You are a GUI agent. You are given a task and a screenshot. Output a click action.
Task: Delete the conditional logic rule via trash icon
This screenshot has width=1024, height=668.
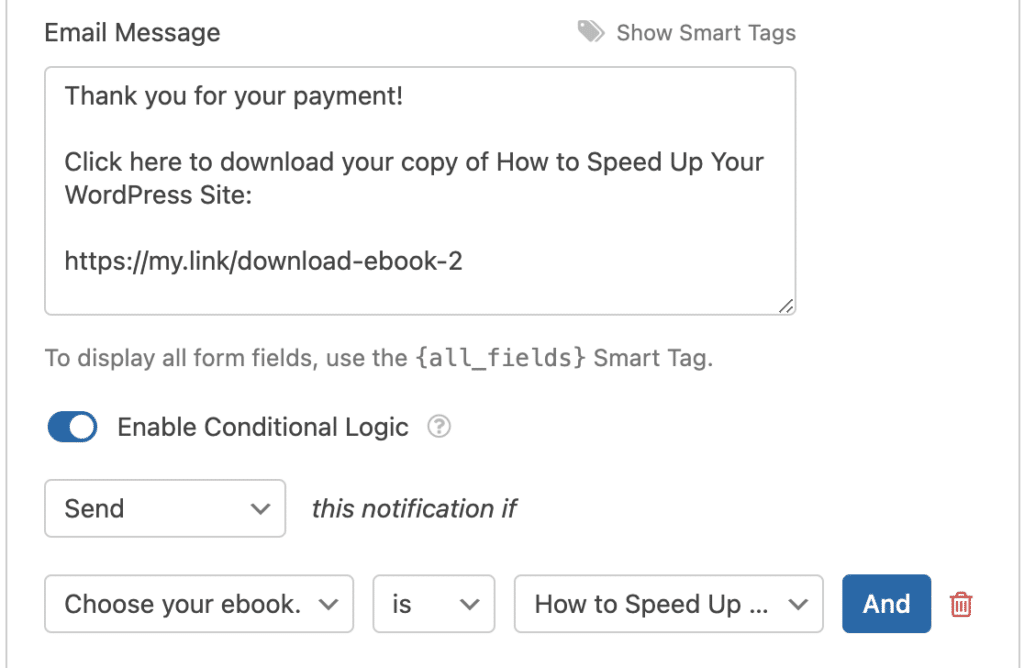(x=960, y=604)
